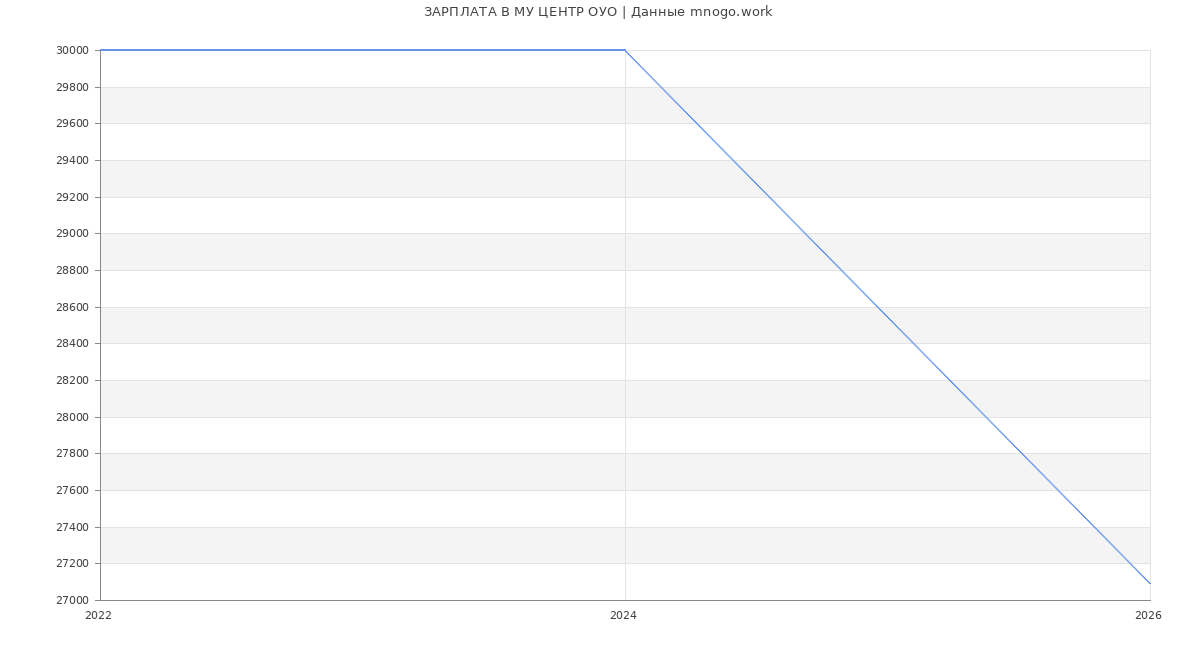
Task: Click the 27600 y-axis label
Action: 72,491
